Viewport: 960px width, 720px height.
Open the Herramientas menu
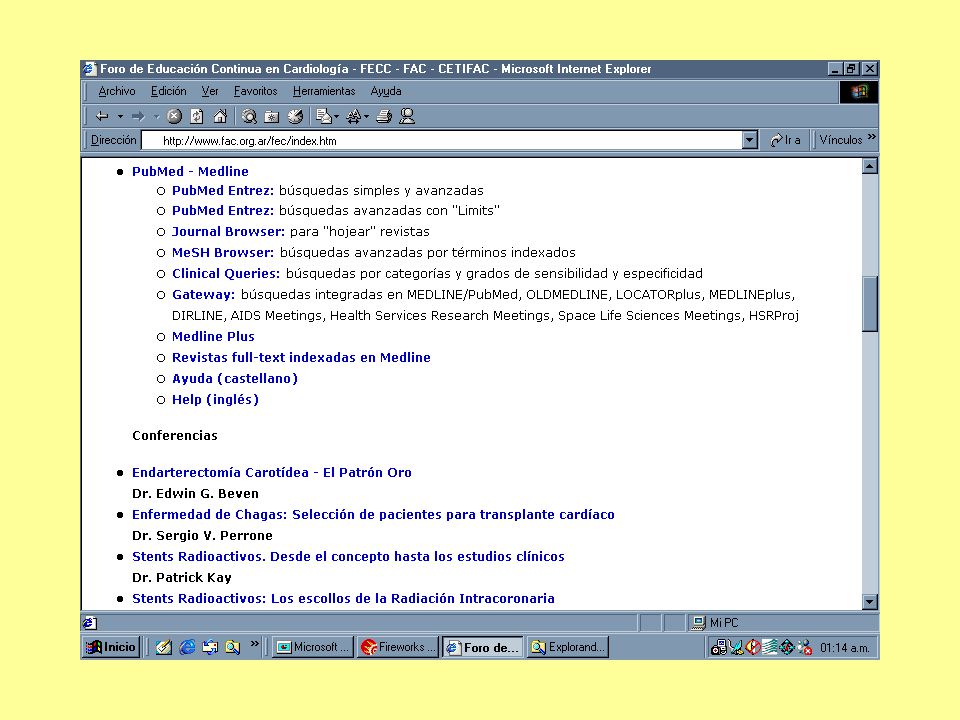324,91
